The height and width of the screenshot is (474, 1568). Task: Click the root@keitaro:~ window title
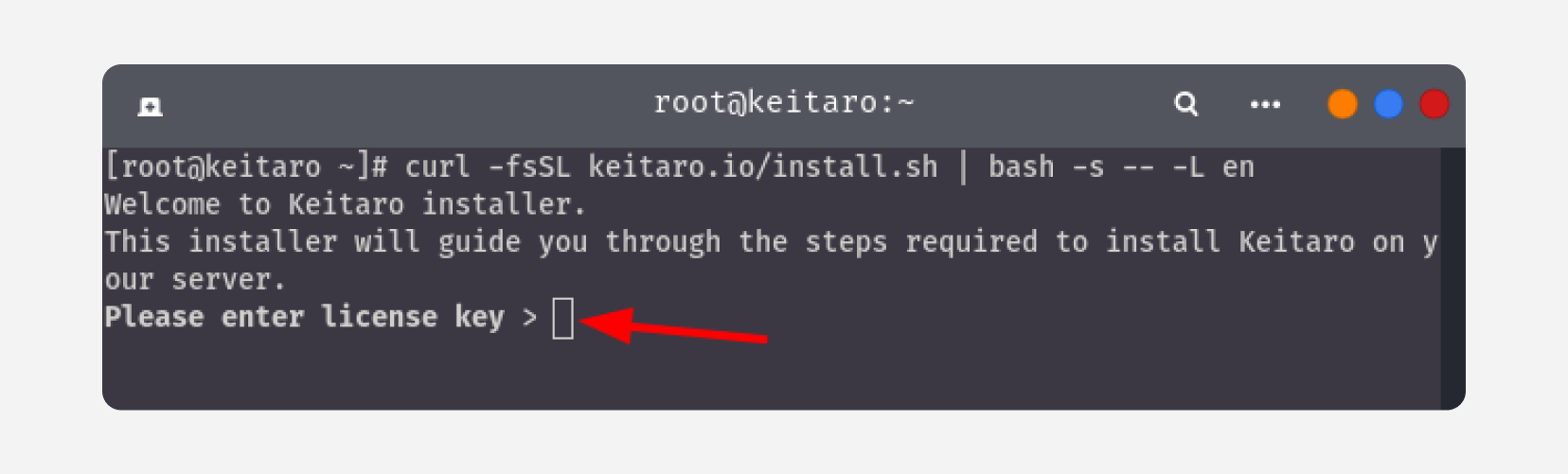784,102
